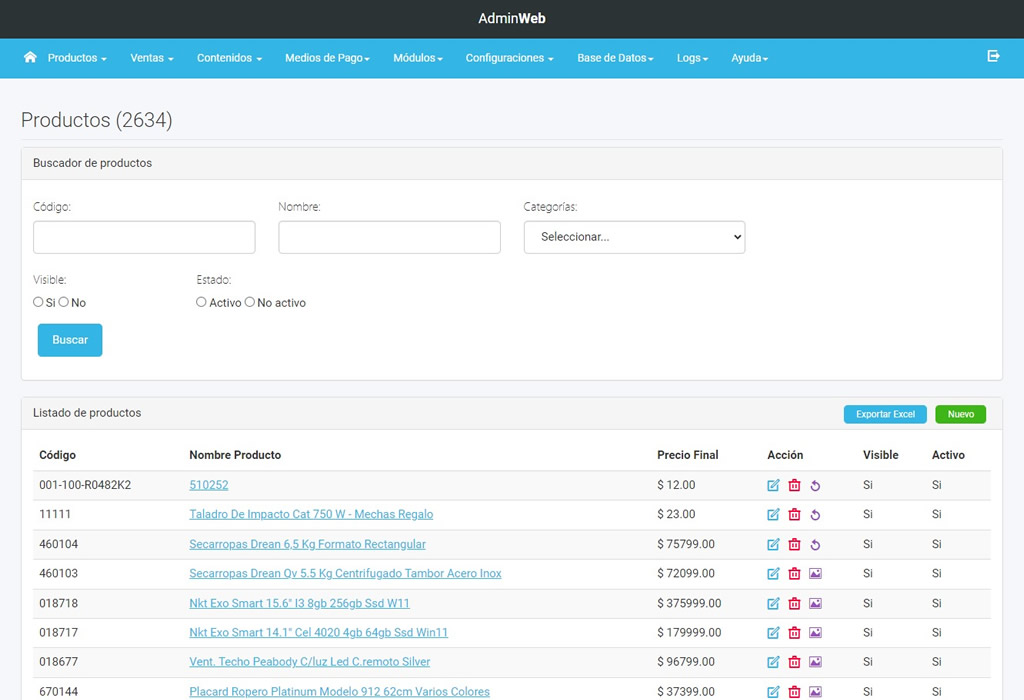This screenshot has width=1024, height=700.
Task: Choose the 'Activo' Estado radio button
Action: [201, 302]
